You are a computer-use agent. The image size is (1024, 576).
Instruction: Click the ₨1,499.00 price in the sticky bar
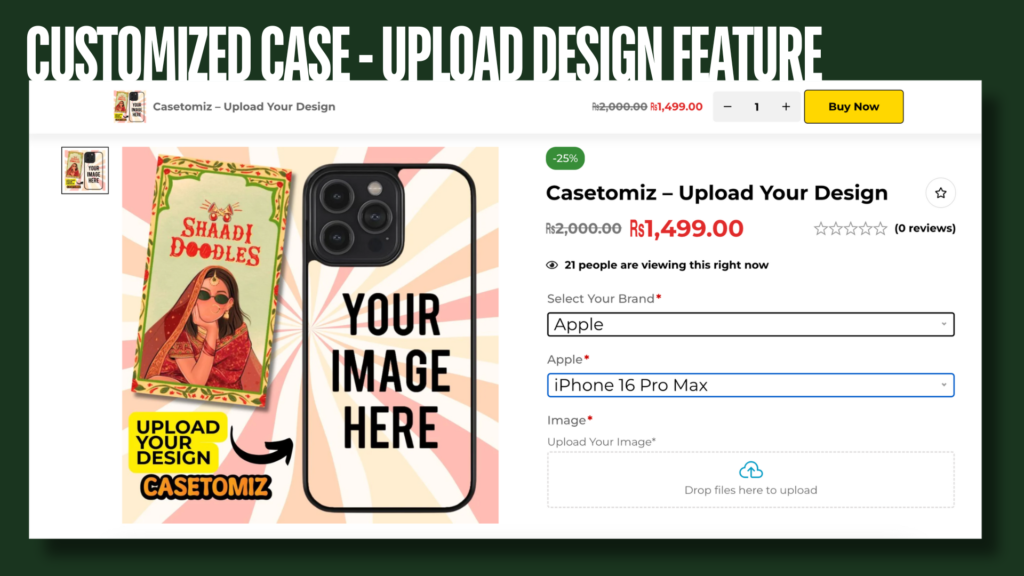tap(677, 106)
